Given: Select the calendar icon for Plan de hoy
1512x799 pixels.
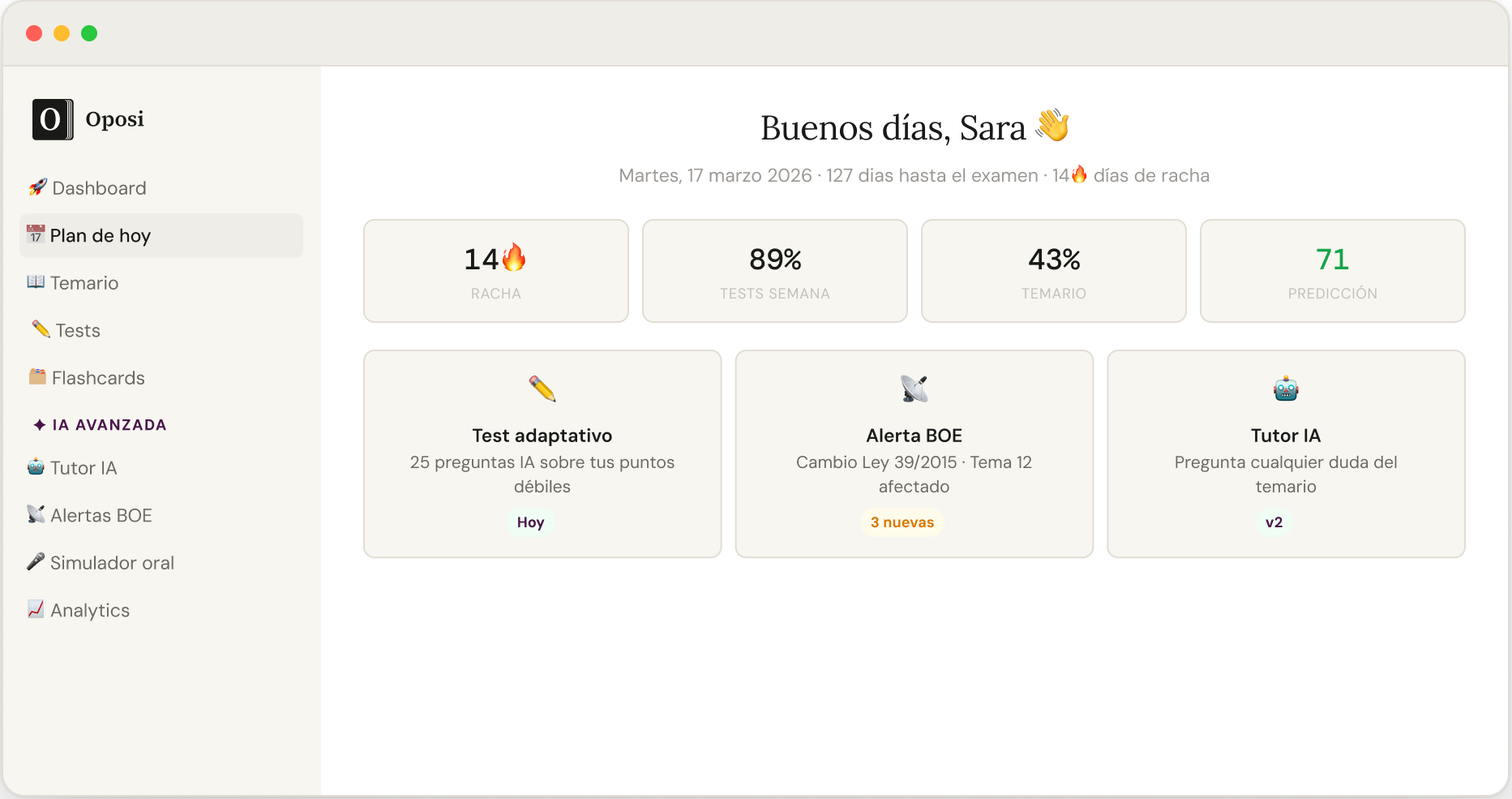Looking at the screenshot, I should pos(36,235).
